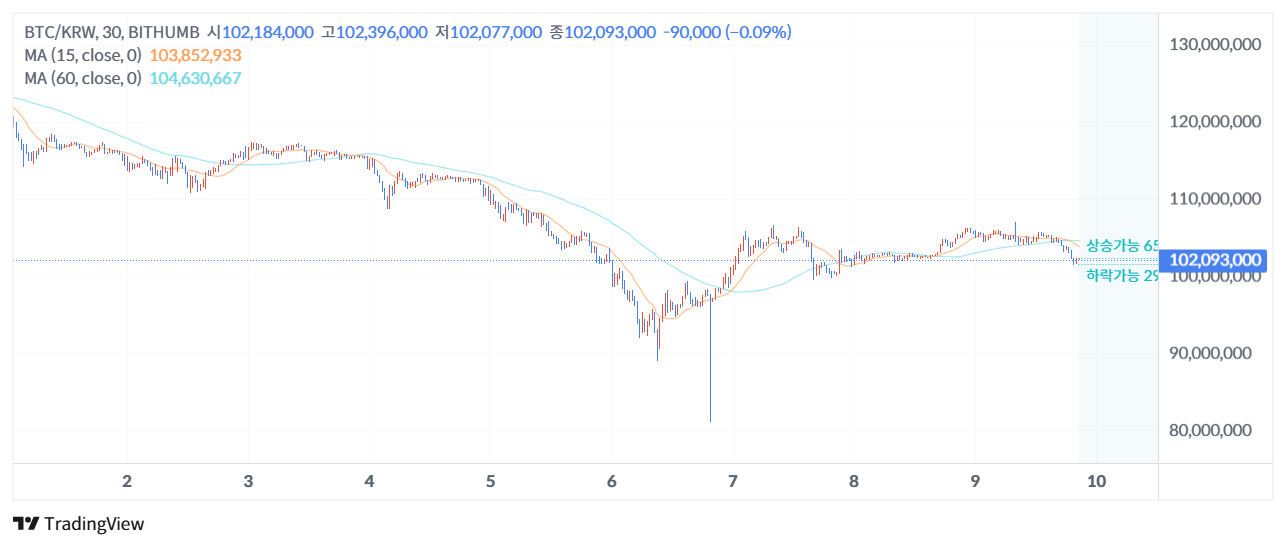Image resolution: width=1286 pixels, height=547 pixels.
Task: Click the teal MA 60 value 104,630,667
Action: (x=195, y=78)
